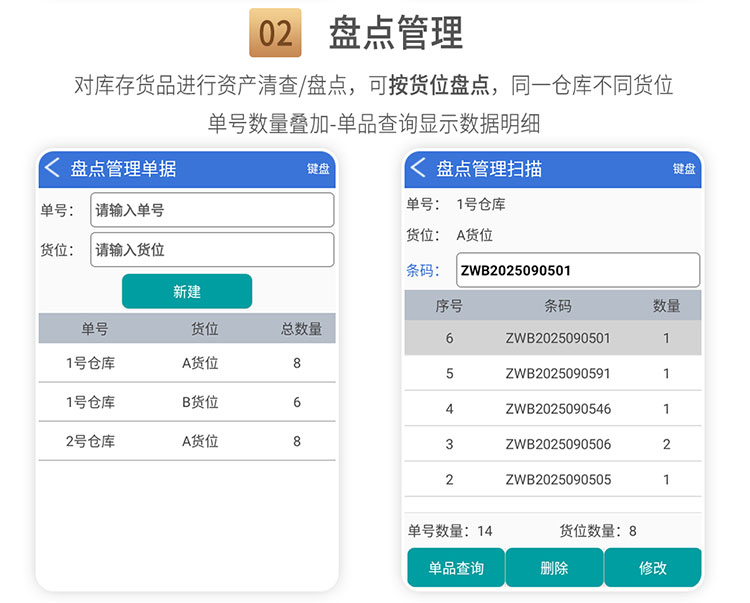This screenshot has width=750, height=603.
Task: Click the 条码 column header
Action: [558, 306]
